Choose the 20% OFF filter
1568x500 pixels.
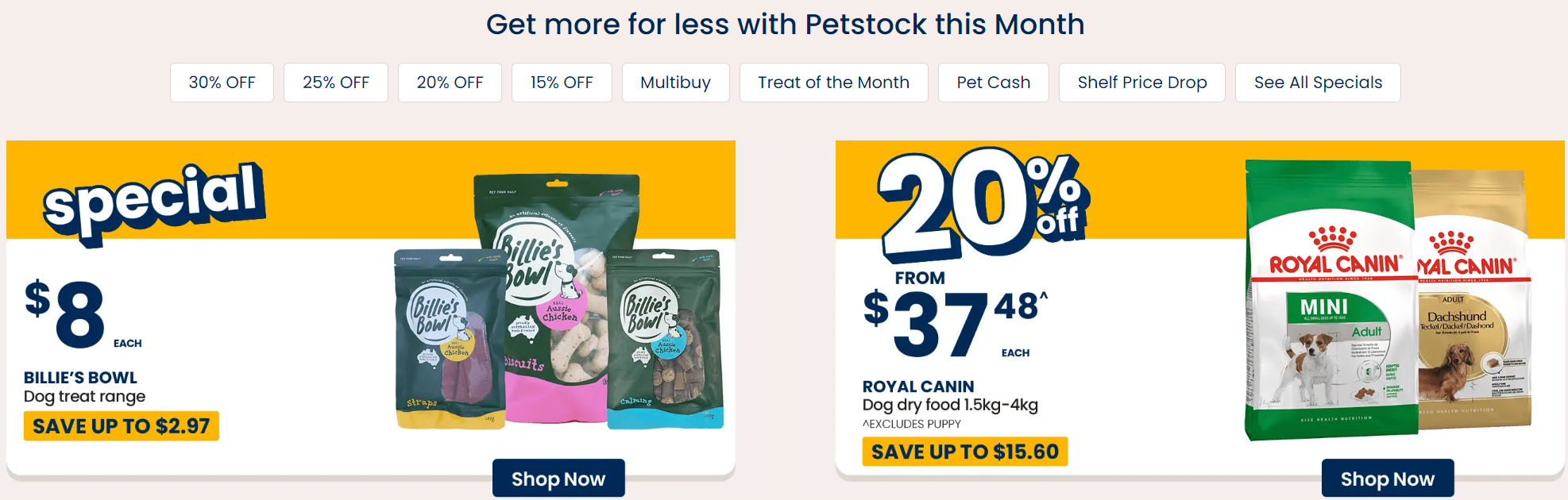(450, 83)
